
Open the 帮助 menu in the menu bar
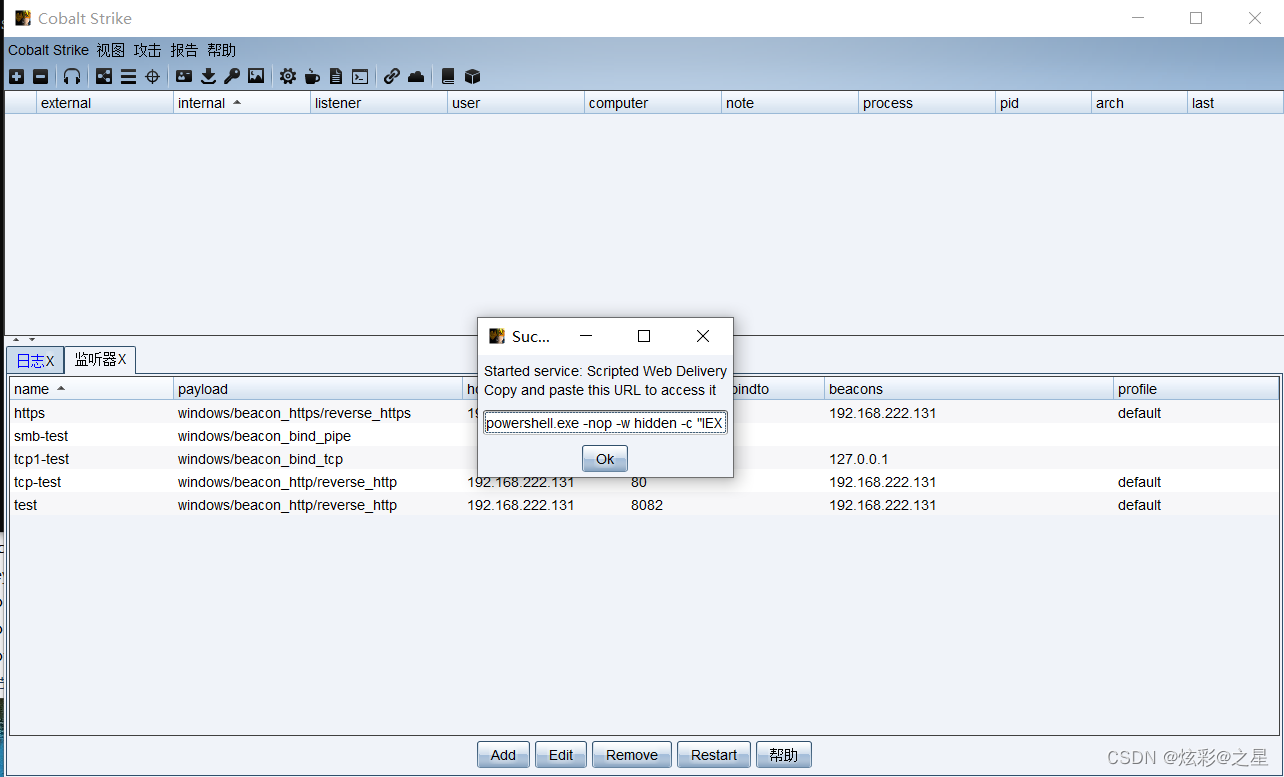(x=222, y=50)
